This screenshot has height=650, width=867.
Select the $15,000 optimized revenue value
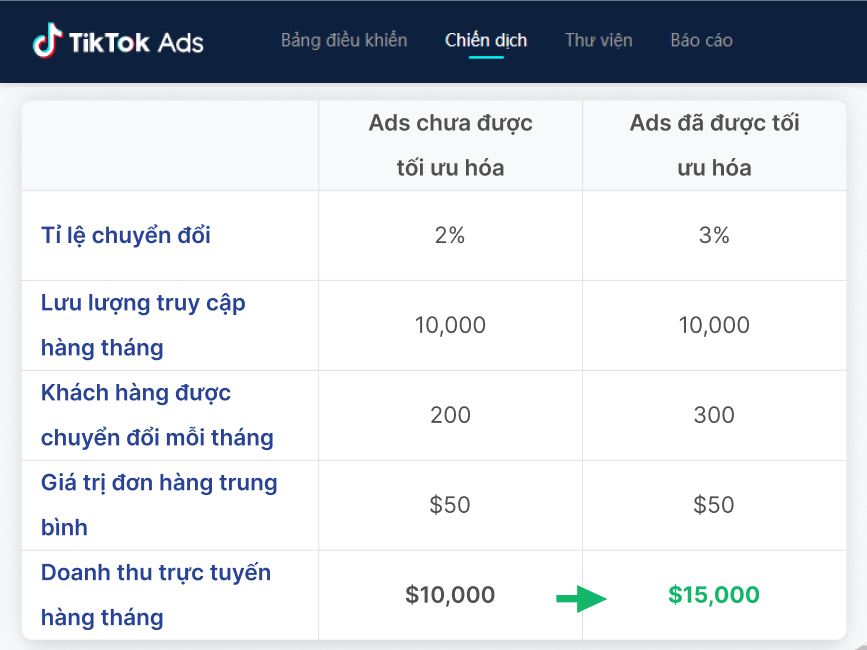(x=714, y=595)
